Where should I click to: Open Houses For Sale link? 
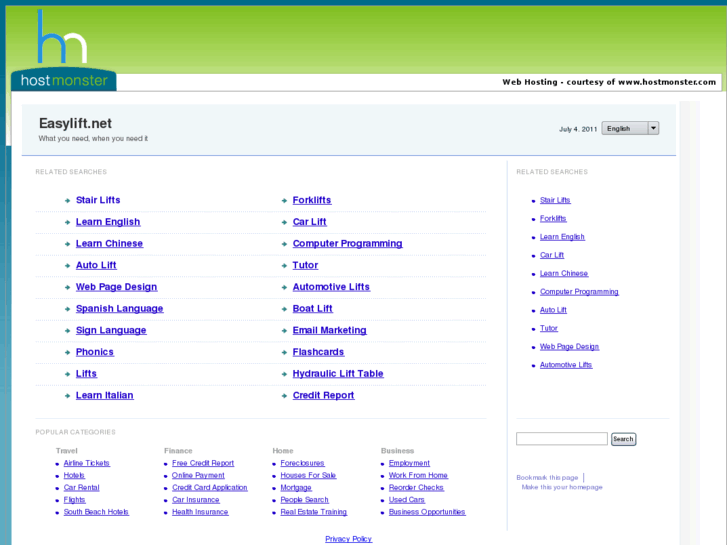[x=308, y=475]
